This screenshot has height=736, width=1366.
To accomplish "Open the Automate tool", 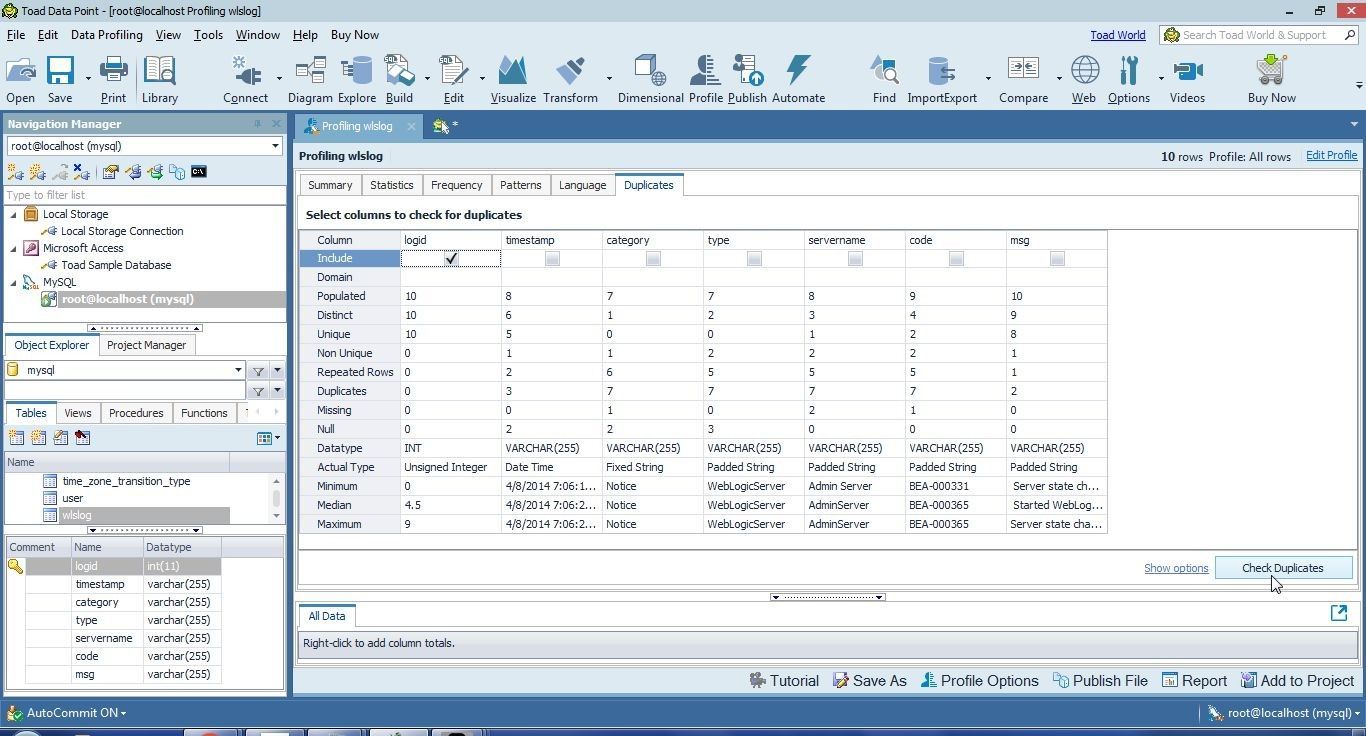I will 798,80.
